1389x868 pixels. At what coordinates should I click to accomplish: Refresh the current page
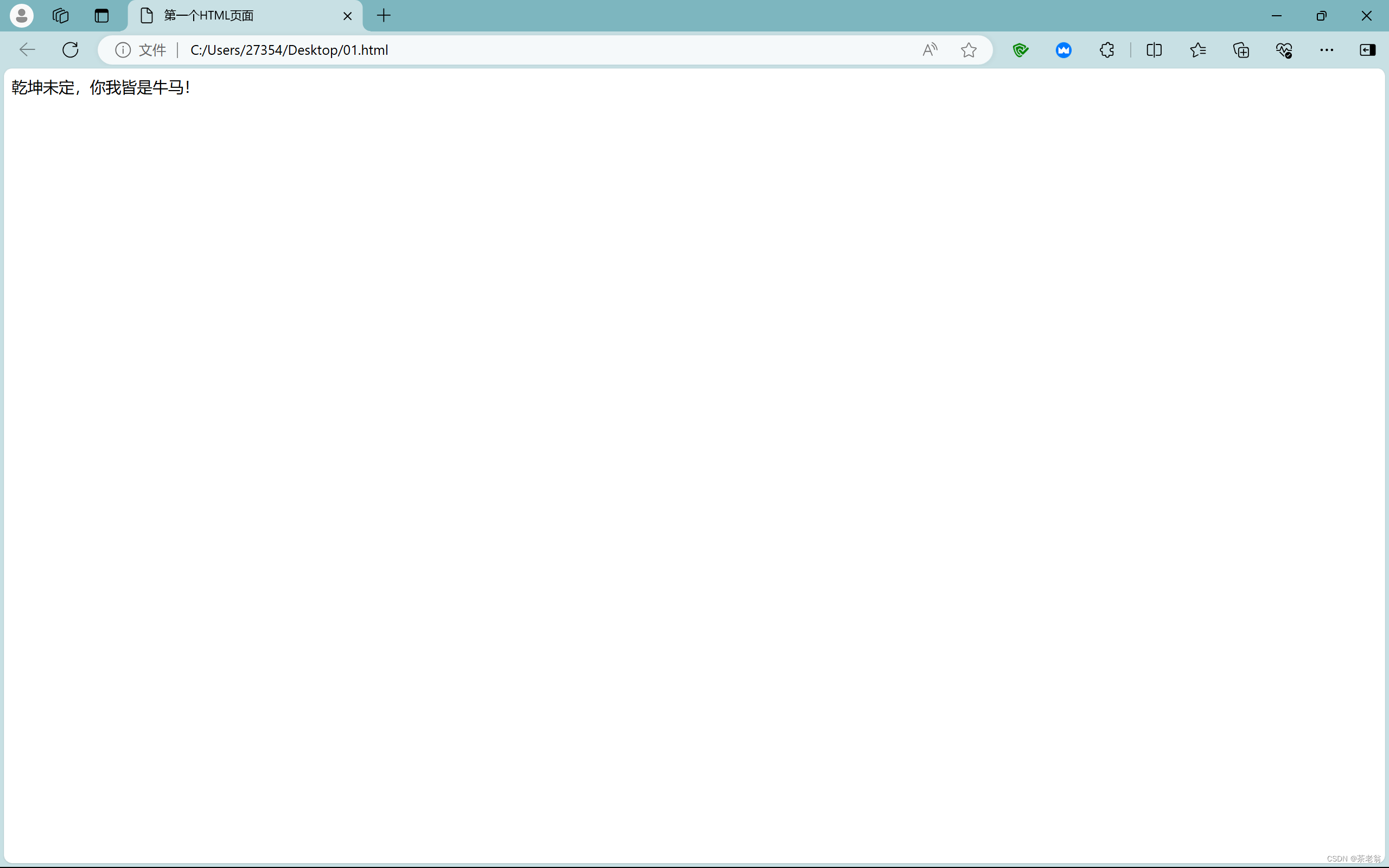[70, 50]
